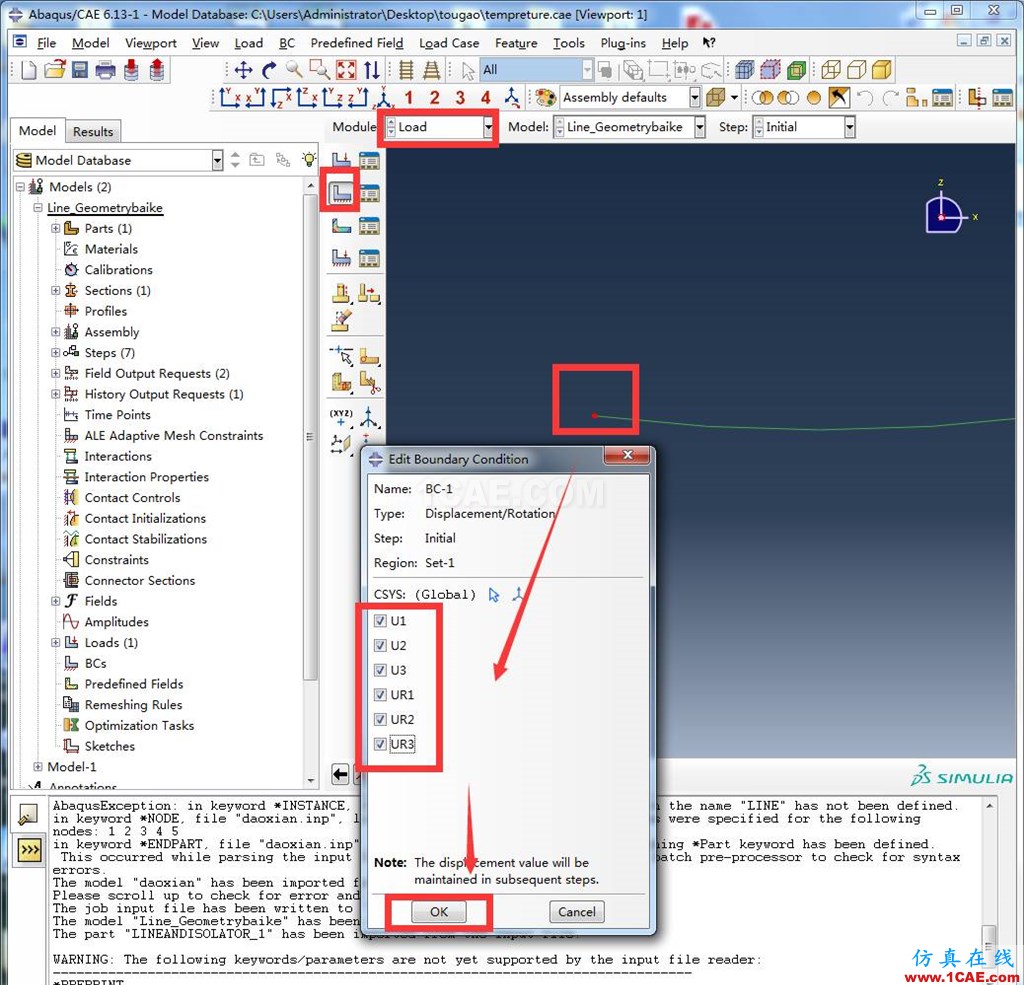Screen dimensions: 1024x985
Task: Expand the Model-1 tree node
Action: tap(38, 767)
